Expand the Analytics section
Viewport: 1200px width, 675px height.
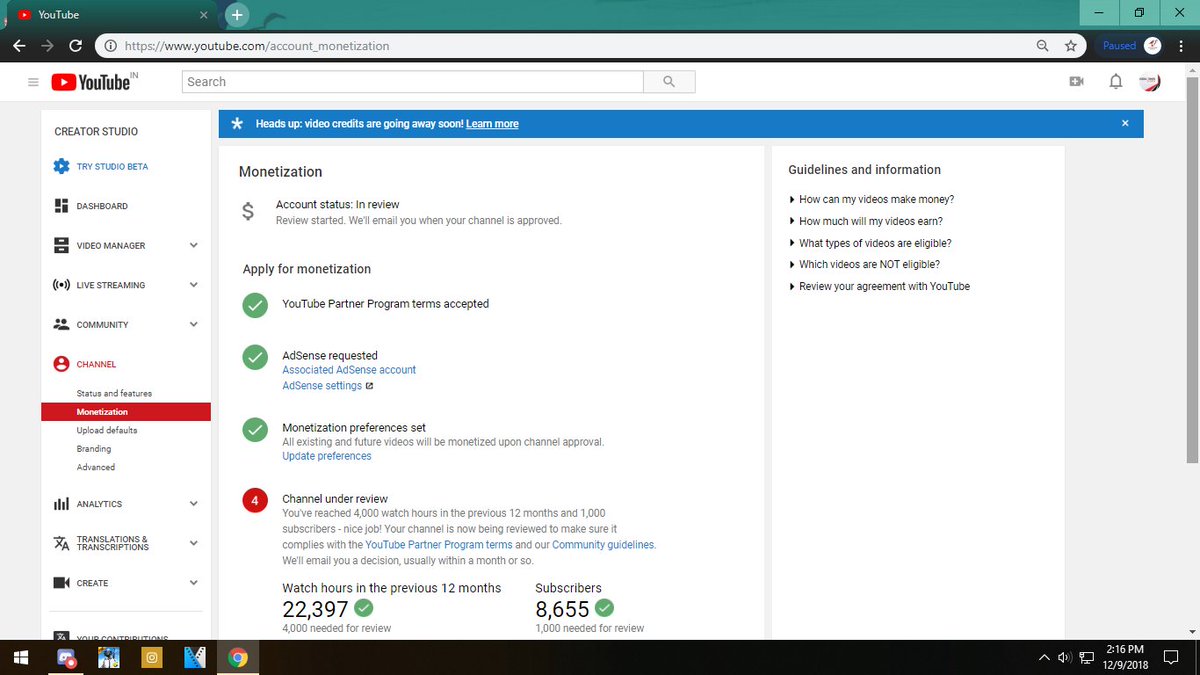point(193,504)
